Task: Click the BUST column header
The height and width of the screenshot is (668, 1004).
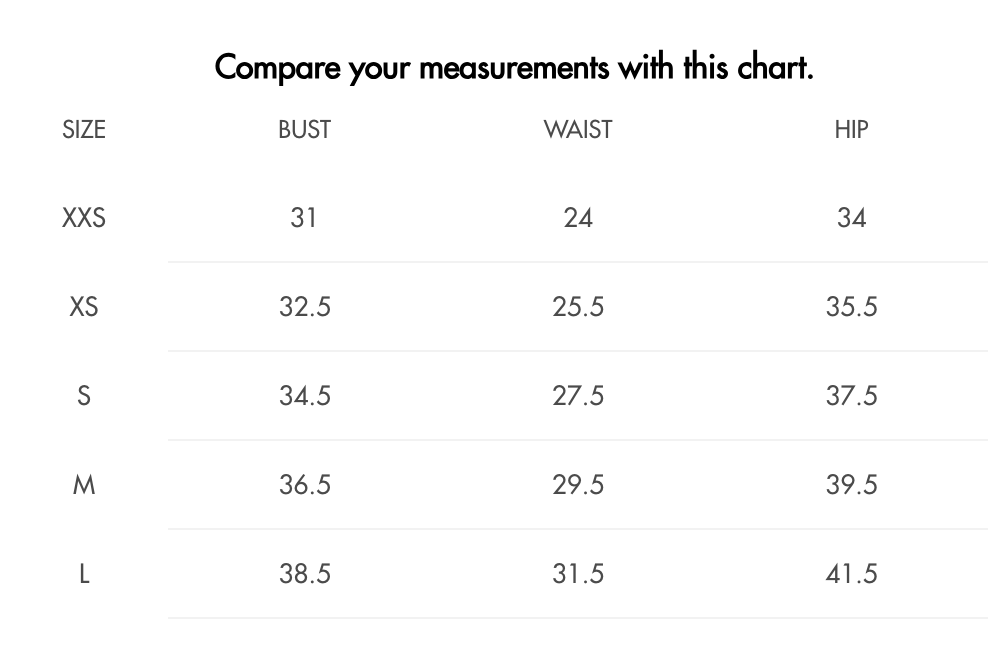Action: 304,129
